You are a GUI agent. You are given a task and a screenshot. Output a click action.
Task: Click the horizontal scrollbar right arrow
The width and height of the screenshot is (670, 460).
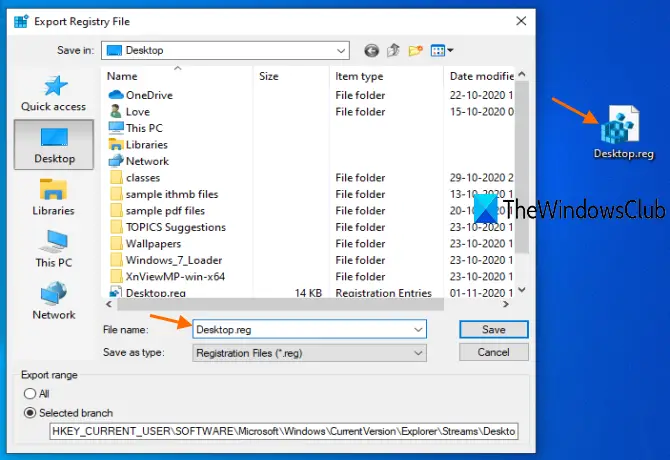(x=506, y=304)
